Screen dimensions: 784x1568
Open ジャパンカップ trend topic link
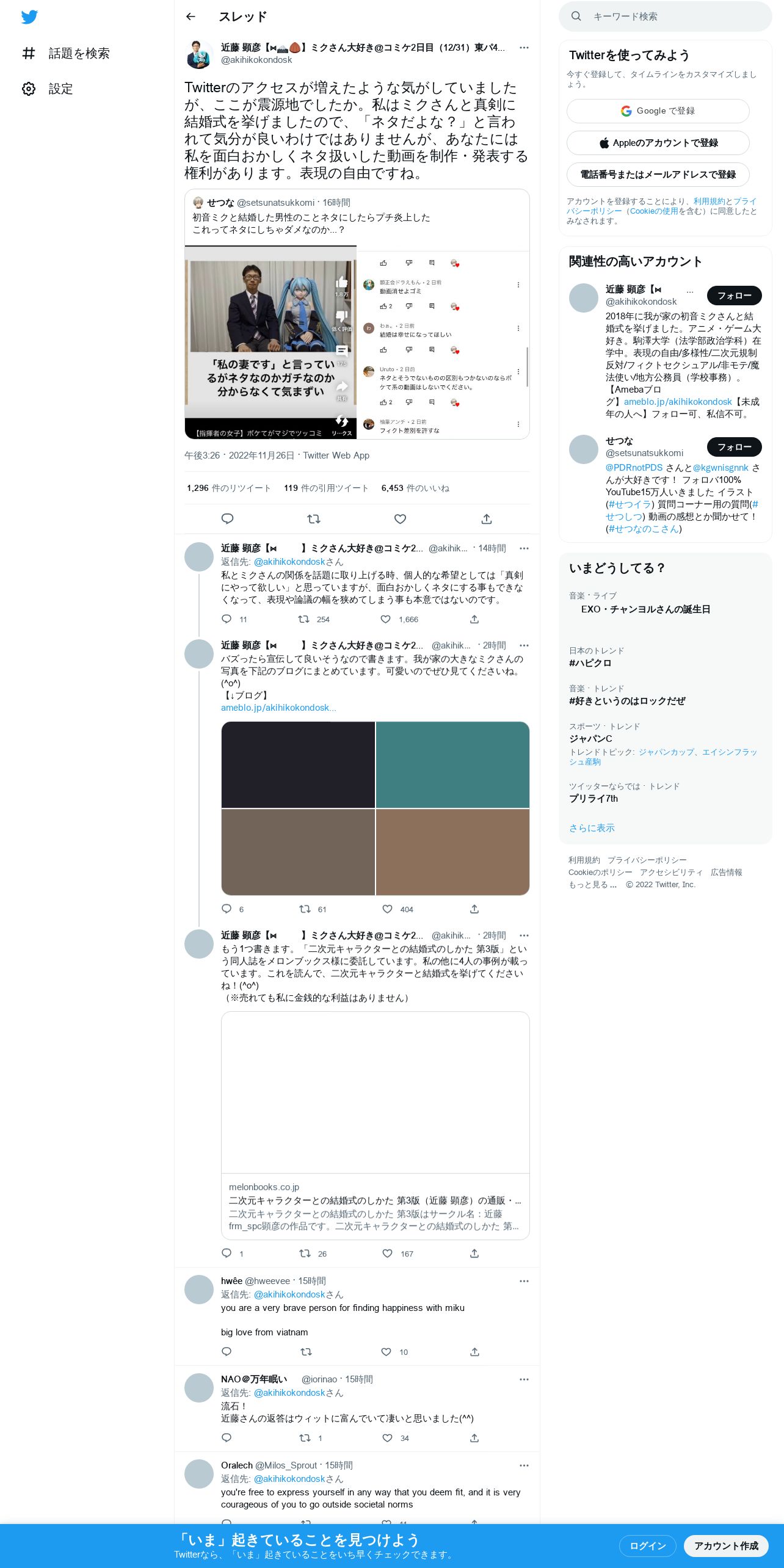pos(665,752)
